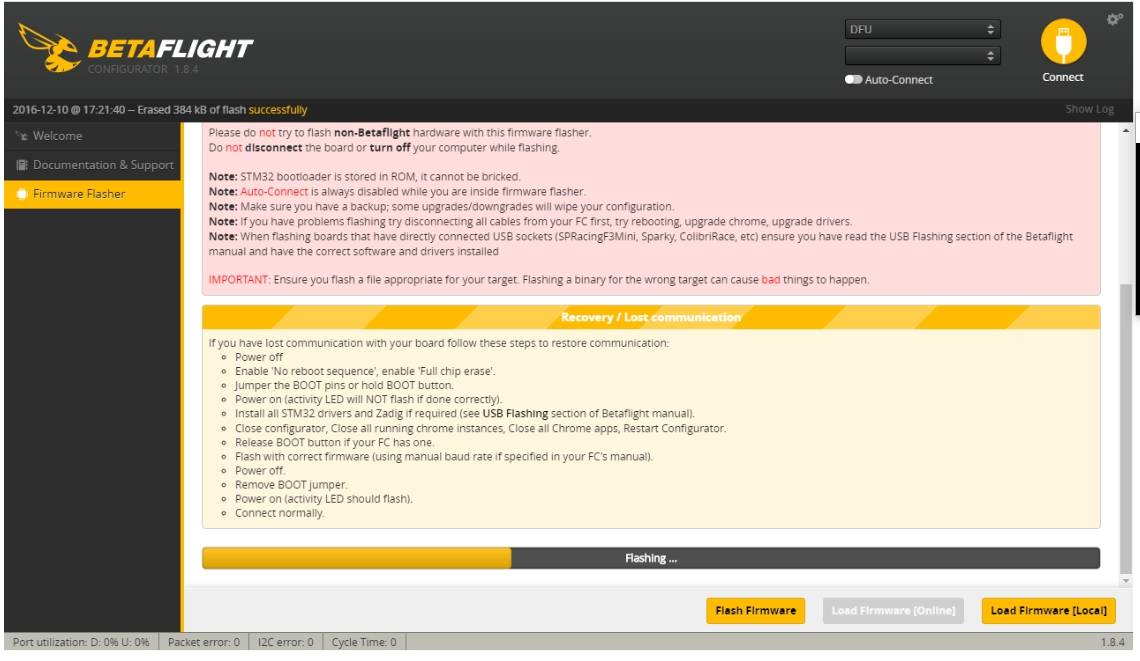Open the Documentation & Support tab
Image resolution: width=1140 pixels, height=661 pixels.
(x=92, y=165)
